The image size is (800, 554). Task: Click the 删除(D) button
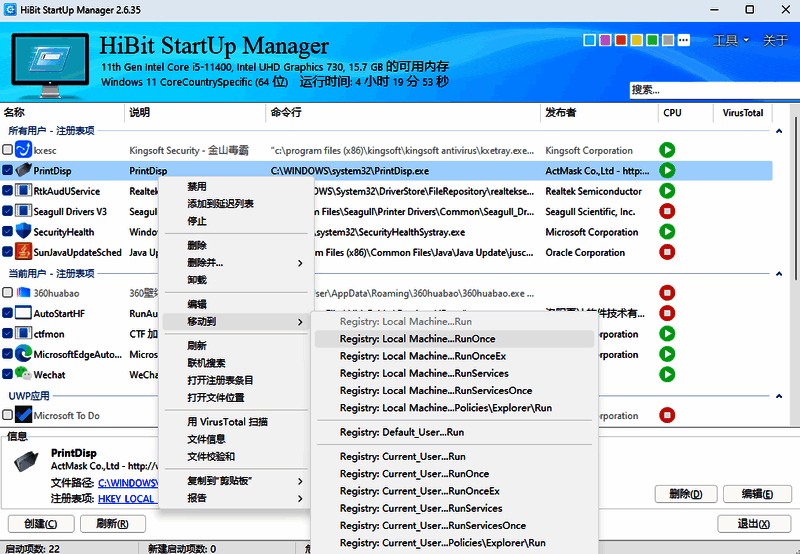(686, 494)
